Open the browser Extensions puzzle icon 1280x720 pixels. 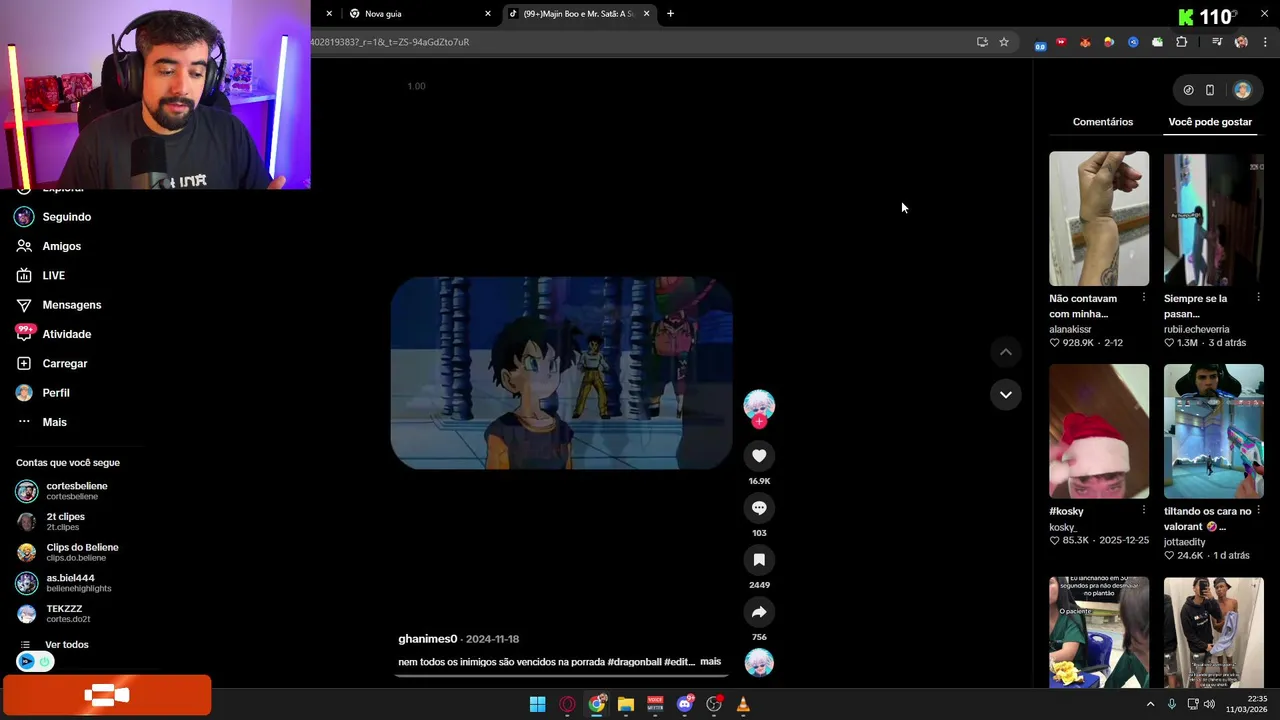1182,42
